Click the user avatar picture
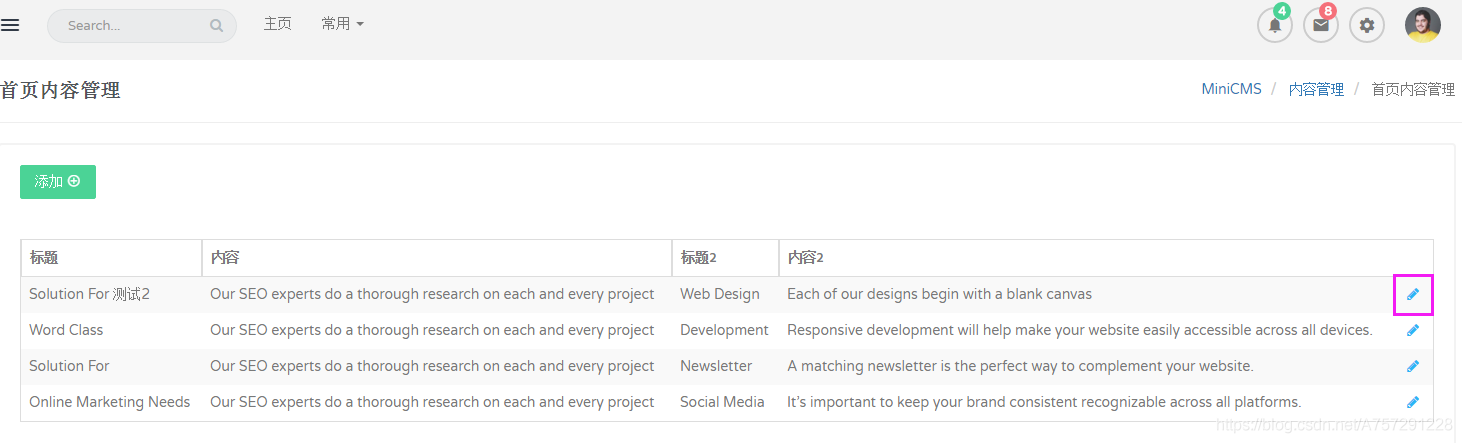The height and width of the screenshot is (443, 1462). point(1423,25)
